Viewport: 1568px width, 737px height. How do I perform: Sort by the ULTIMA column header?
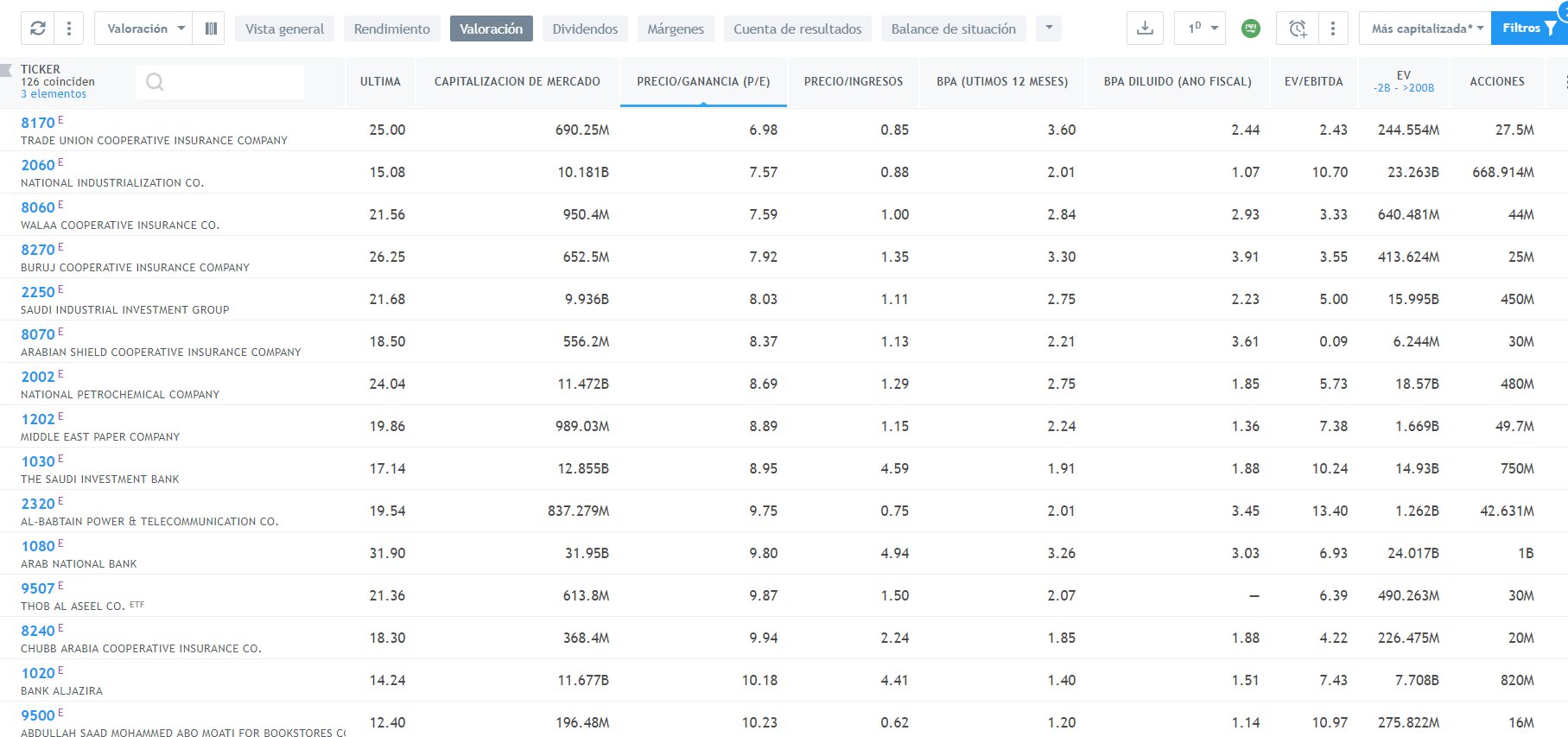(380, 81)
